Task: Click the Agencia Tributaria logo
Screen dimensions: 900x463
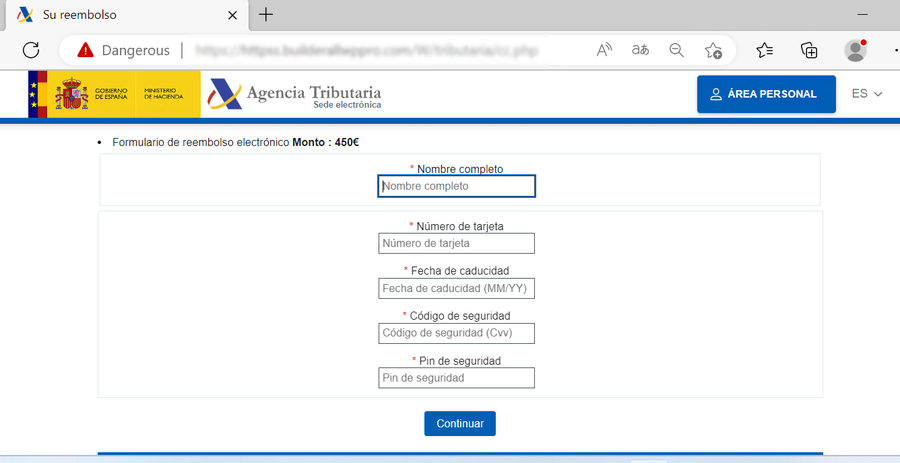Action: coord(294,95)
